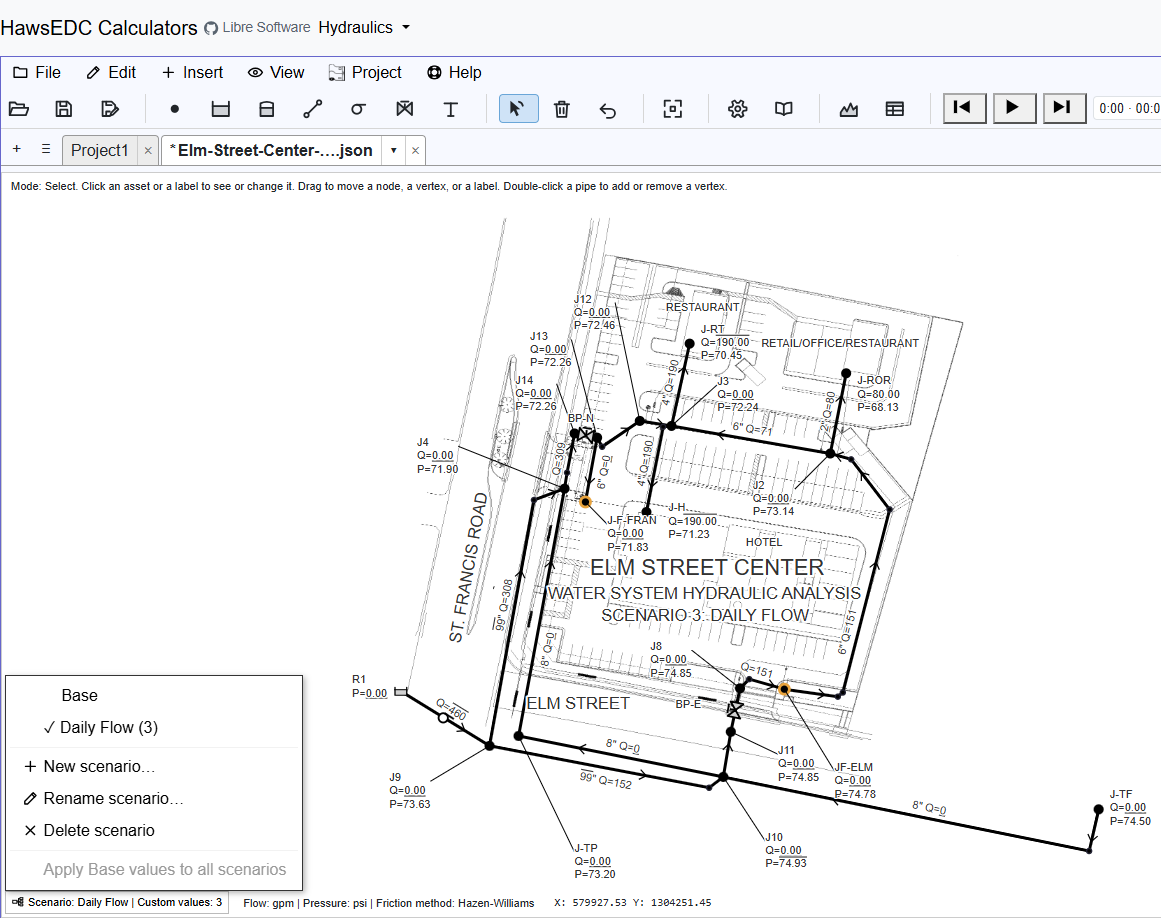Open the Insert menu

coord(193,73)
